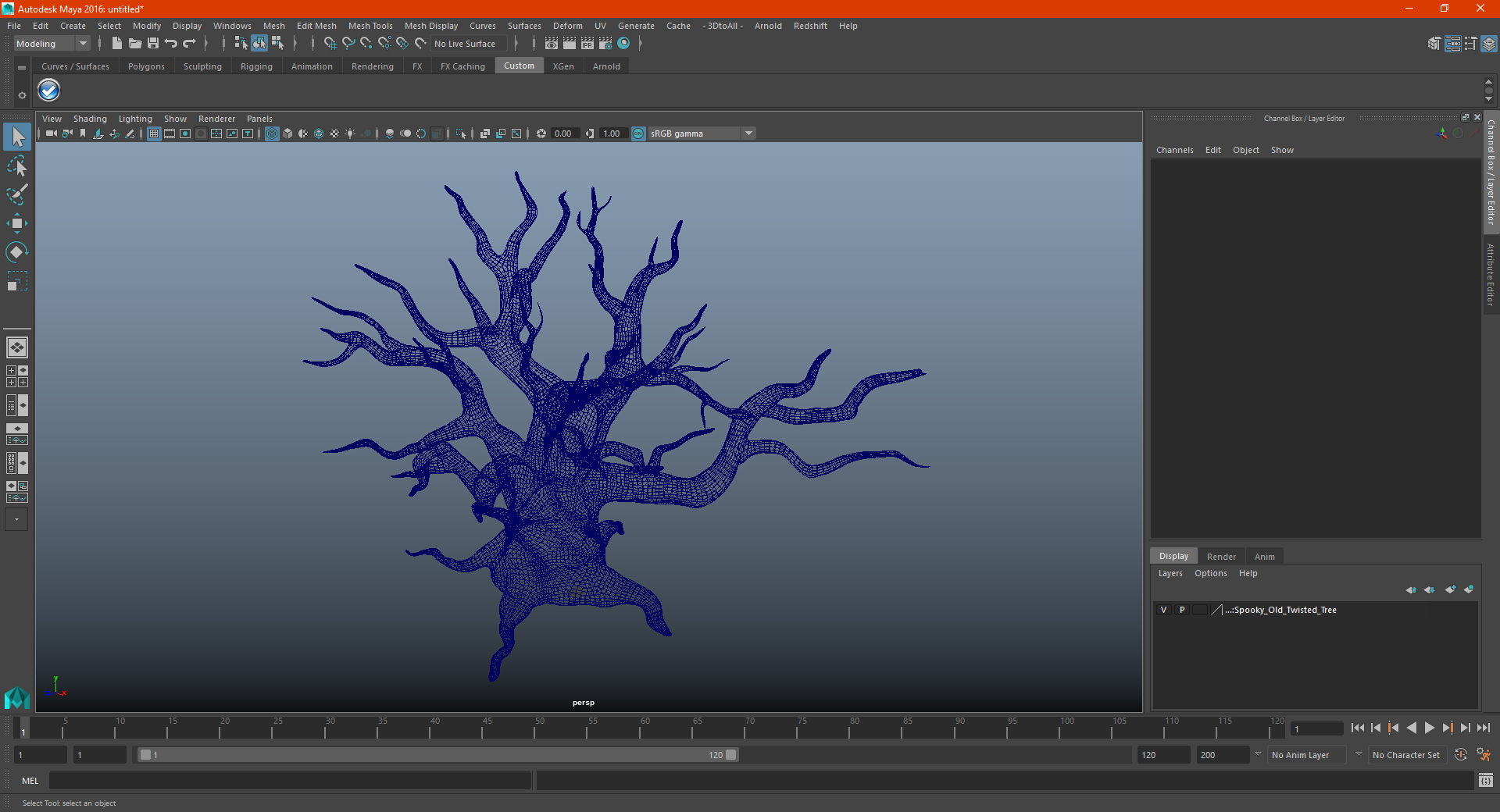The image size is (1500, 812).
Task: Open the sRGB gamma view transform dropdown
Action: 702,134
